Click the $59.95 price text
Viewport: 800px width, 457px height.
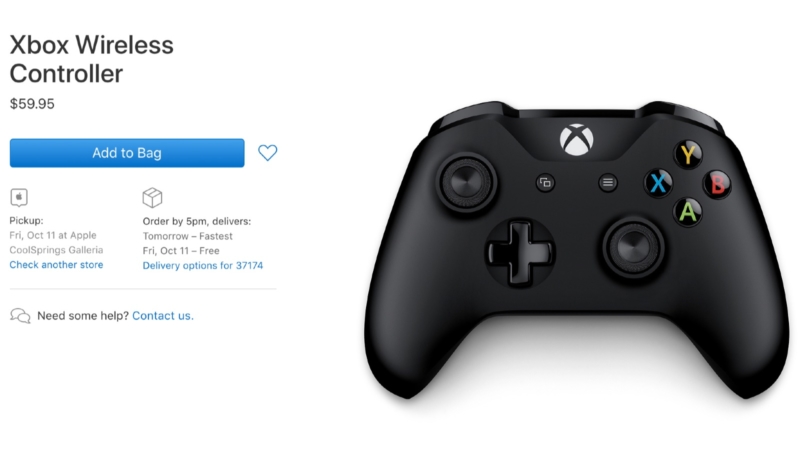coord(32,104)
